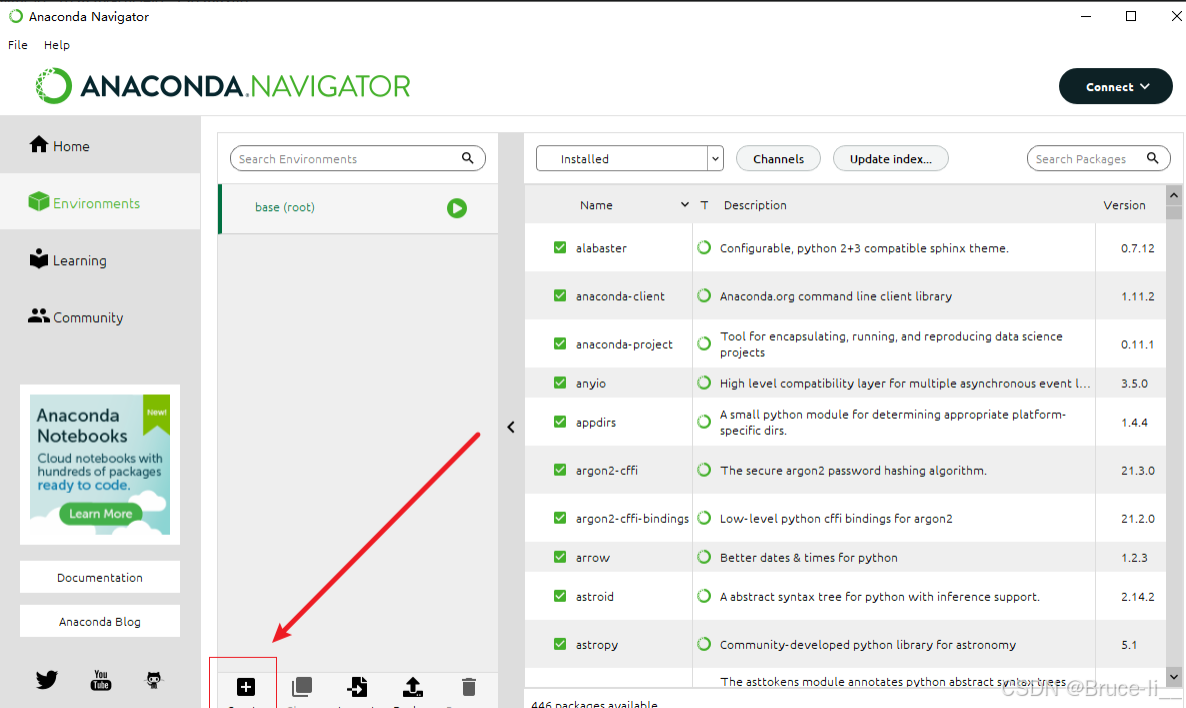
Task: Click the Anaconda Notebooks ad banner
Action: (100, 464)
